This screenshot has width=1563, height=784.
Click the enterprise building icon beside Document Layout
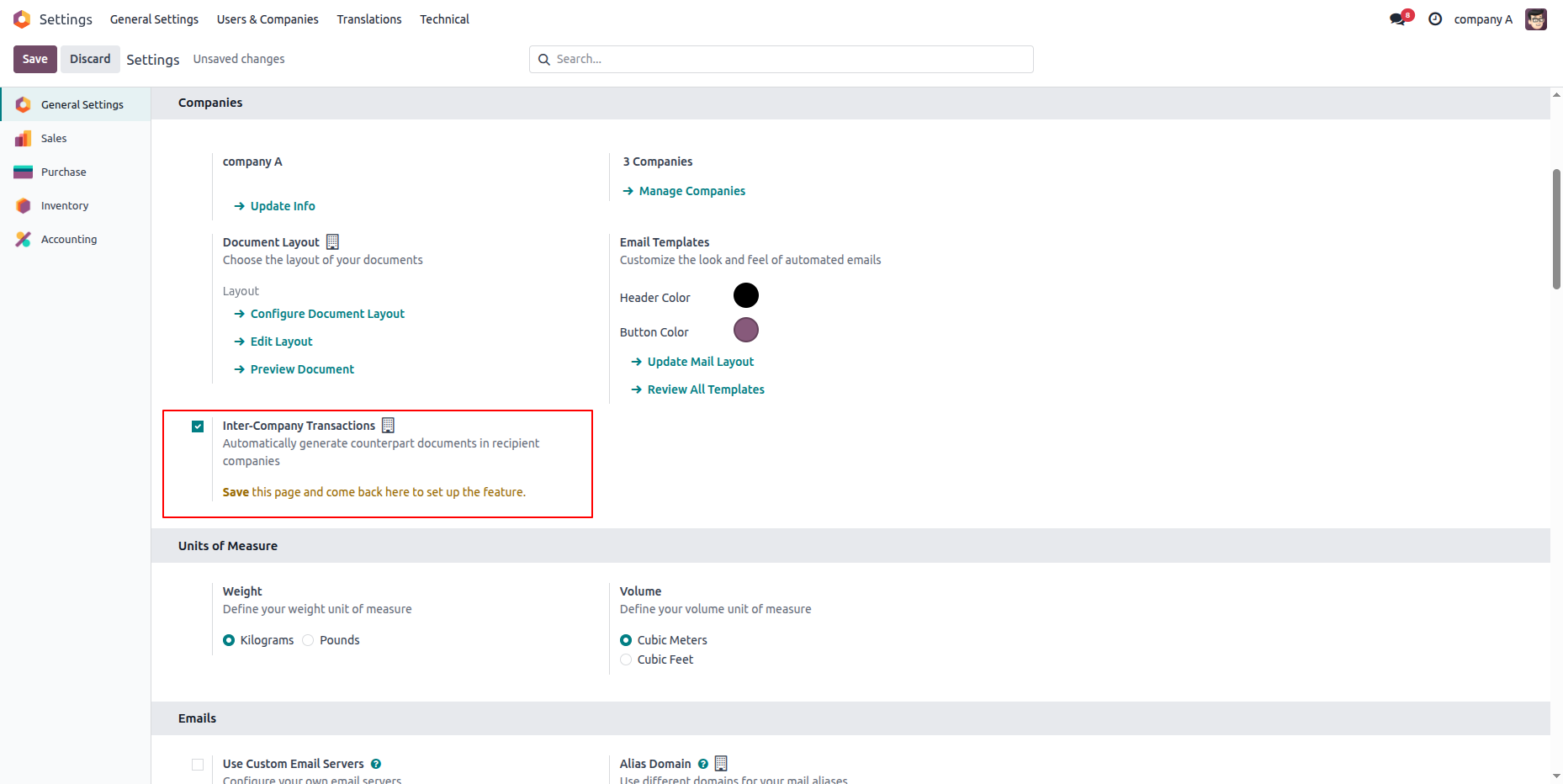pos(332,241)
